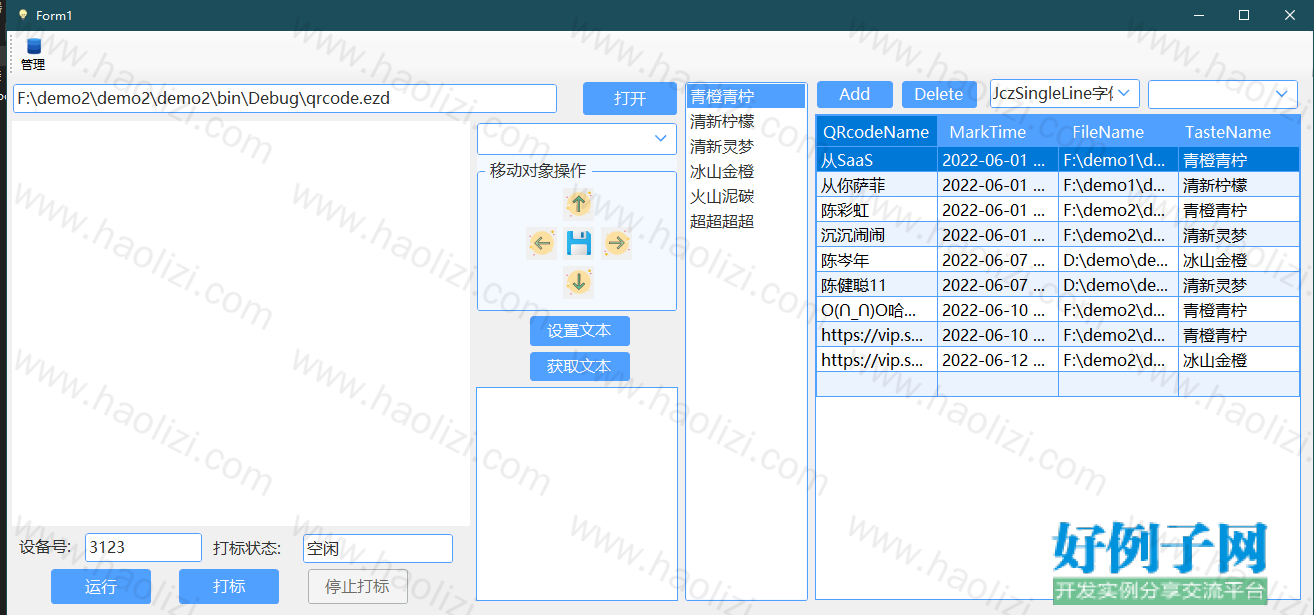Click the 打标 button
Viewport: 1314px width, 615px height.
229,586
